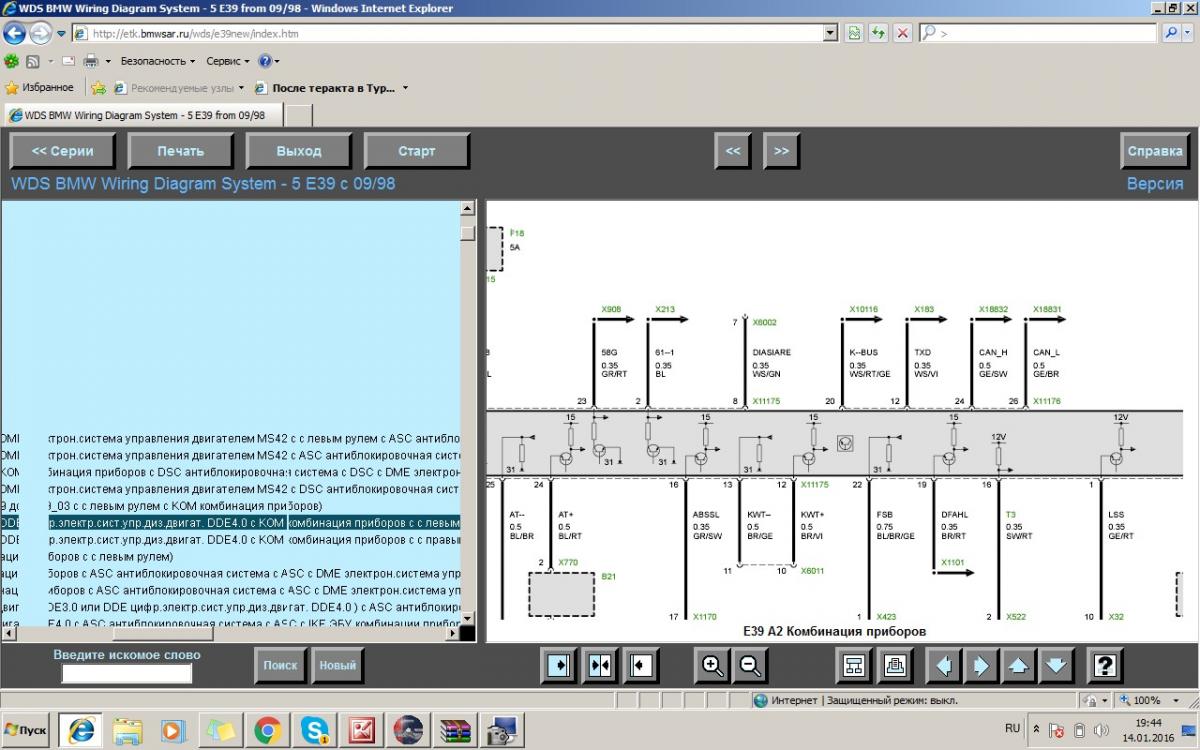Screen dimensions: 1200x750
Task: Open the 'После теракта в Тур...' favorite link
Action: point(332,88)
